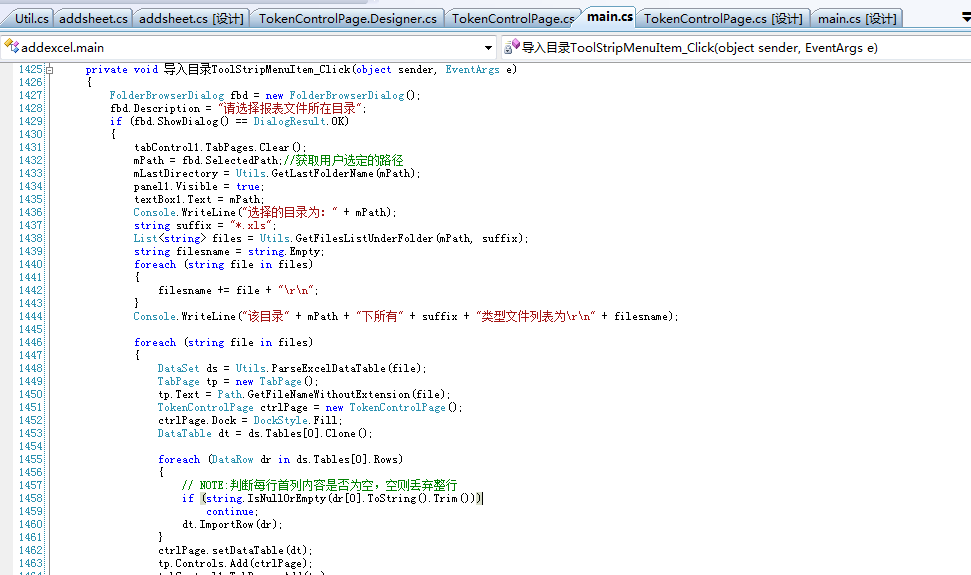Click line number 1455

pos(30,459)
